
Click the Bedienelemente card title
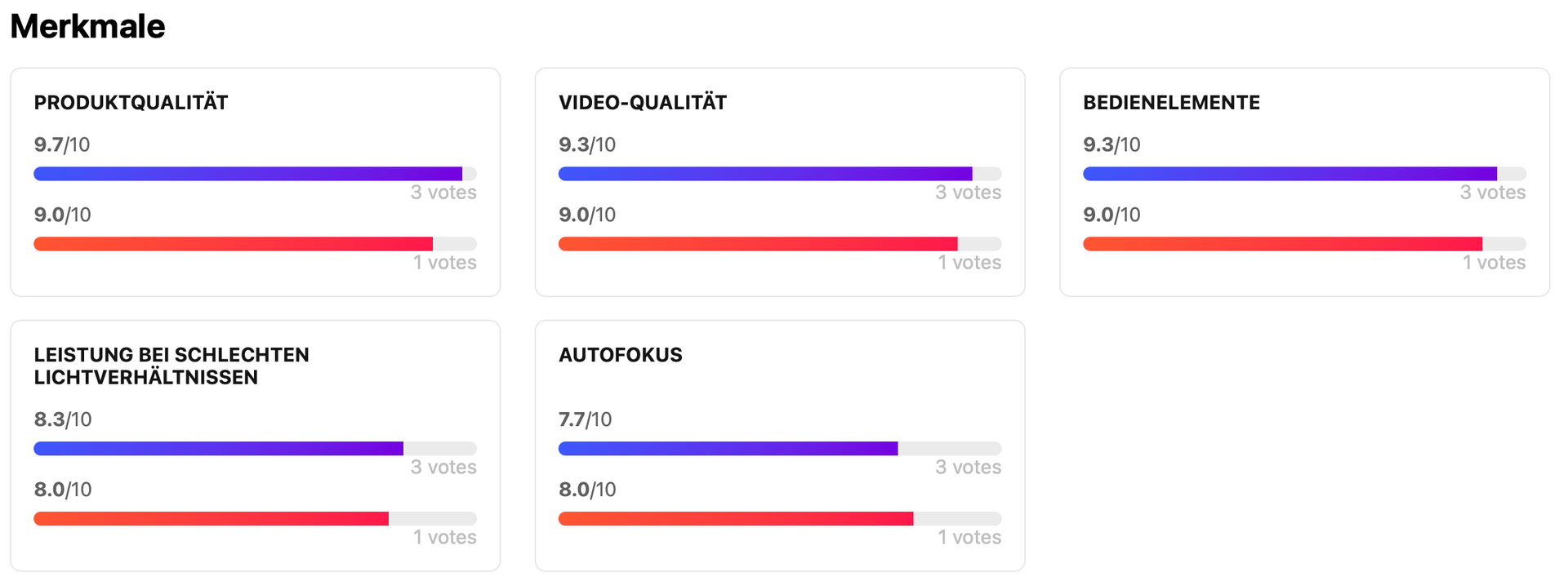(x=1171, y=103)
